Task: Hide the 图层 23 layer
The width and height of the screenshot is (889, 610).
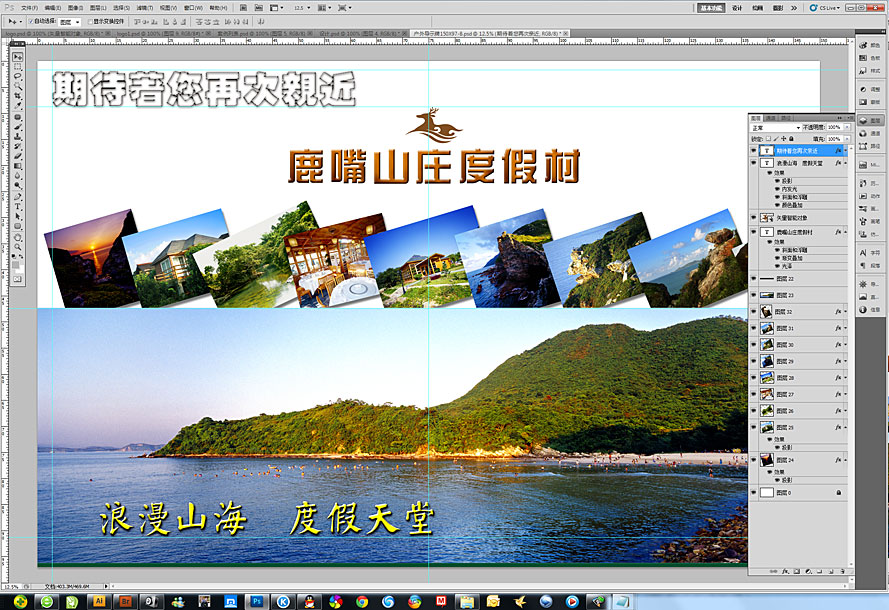Action: (753, 295)
